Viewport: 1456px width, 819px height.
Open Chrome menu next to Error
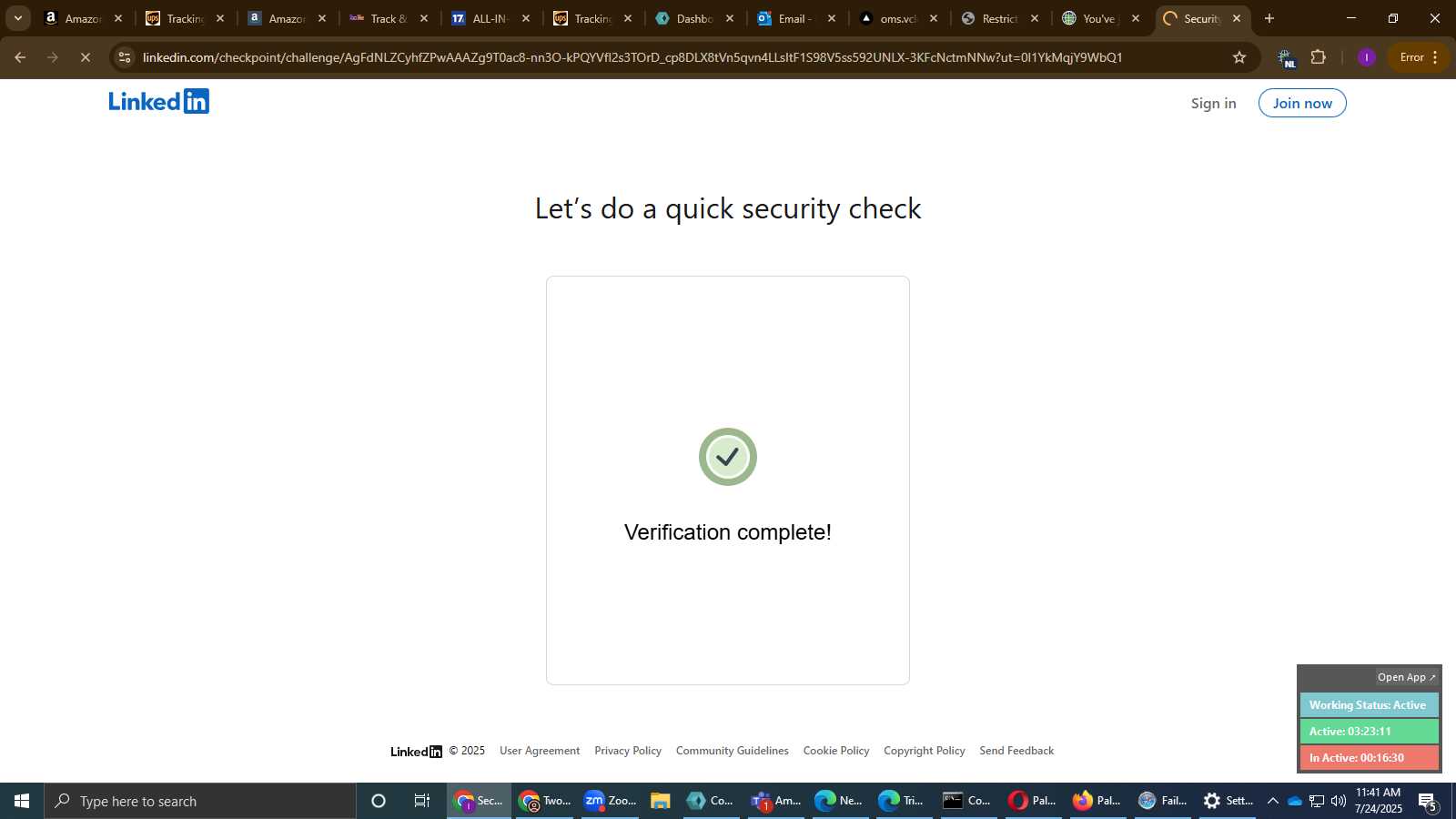point(1435,57)
